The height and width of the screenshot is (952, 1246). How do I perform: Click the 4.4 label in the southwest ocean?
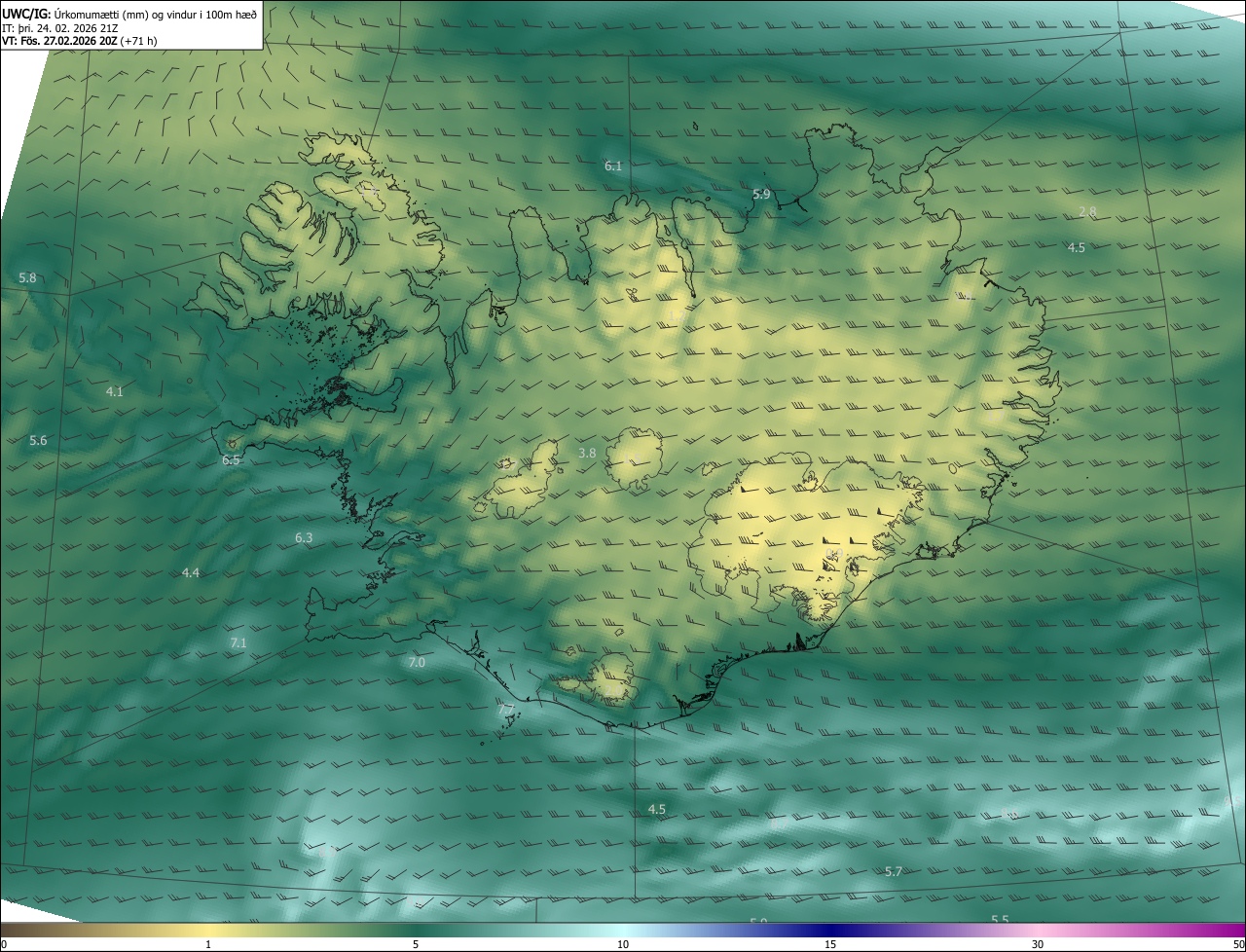click(191, 573)
